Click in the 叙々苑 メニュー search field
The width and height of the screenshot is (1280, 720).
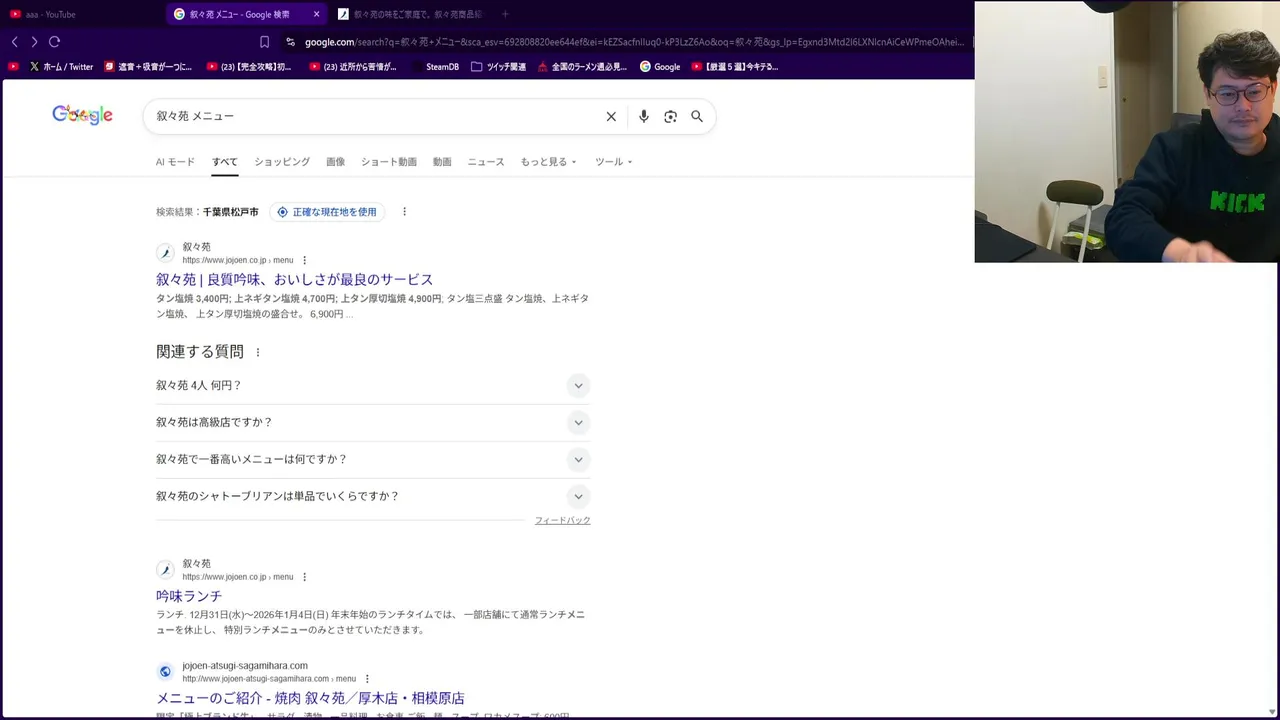click(375, 116)
